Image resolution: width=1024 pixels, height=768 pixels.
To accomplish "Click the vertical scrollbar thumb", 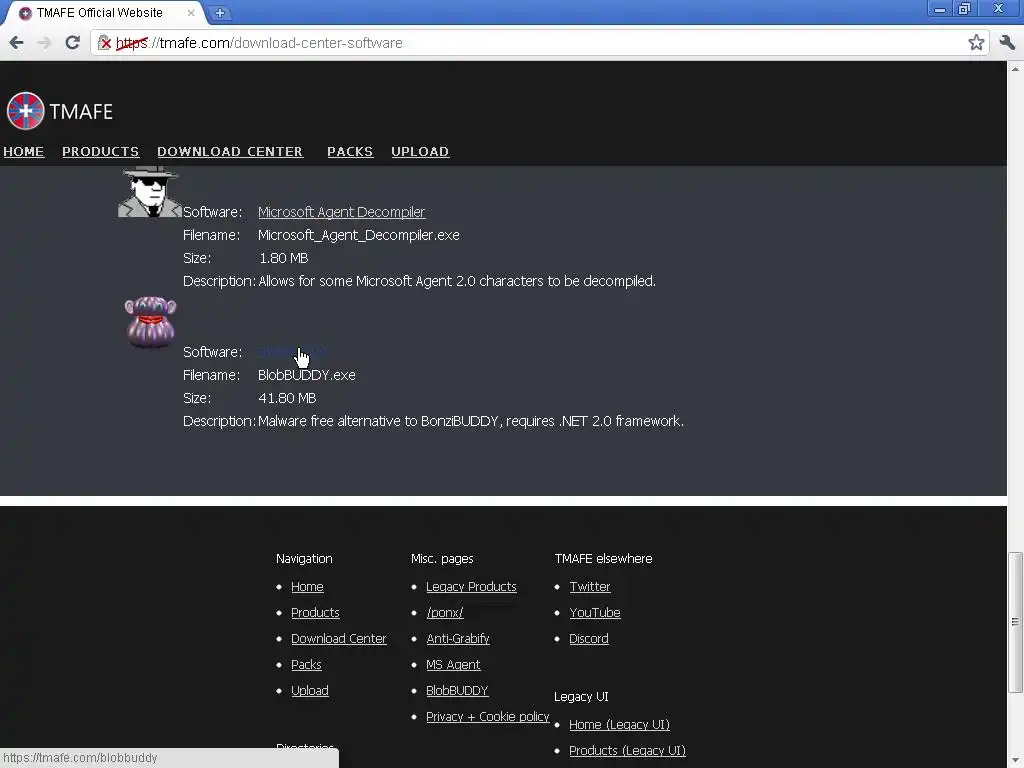I will coord(1015,622).
